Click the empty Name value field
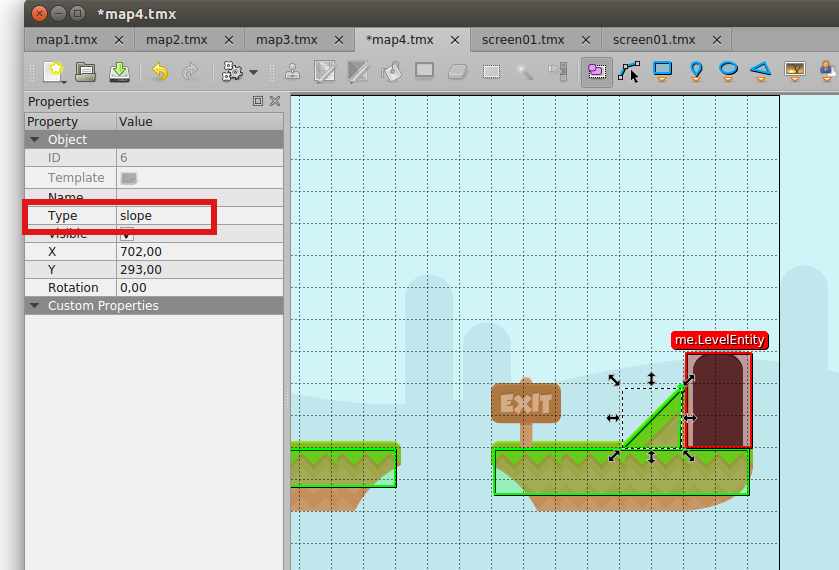 (x=200, y=197)
